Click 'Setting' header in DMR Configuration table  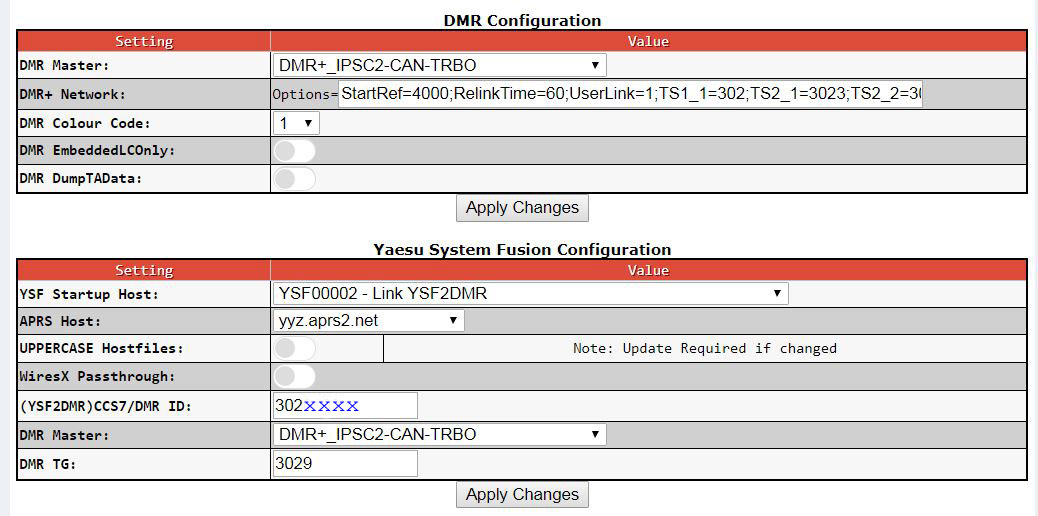pos(144,41)
